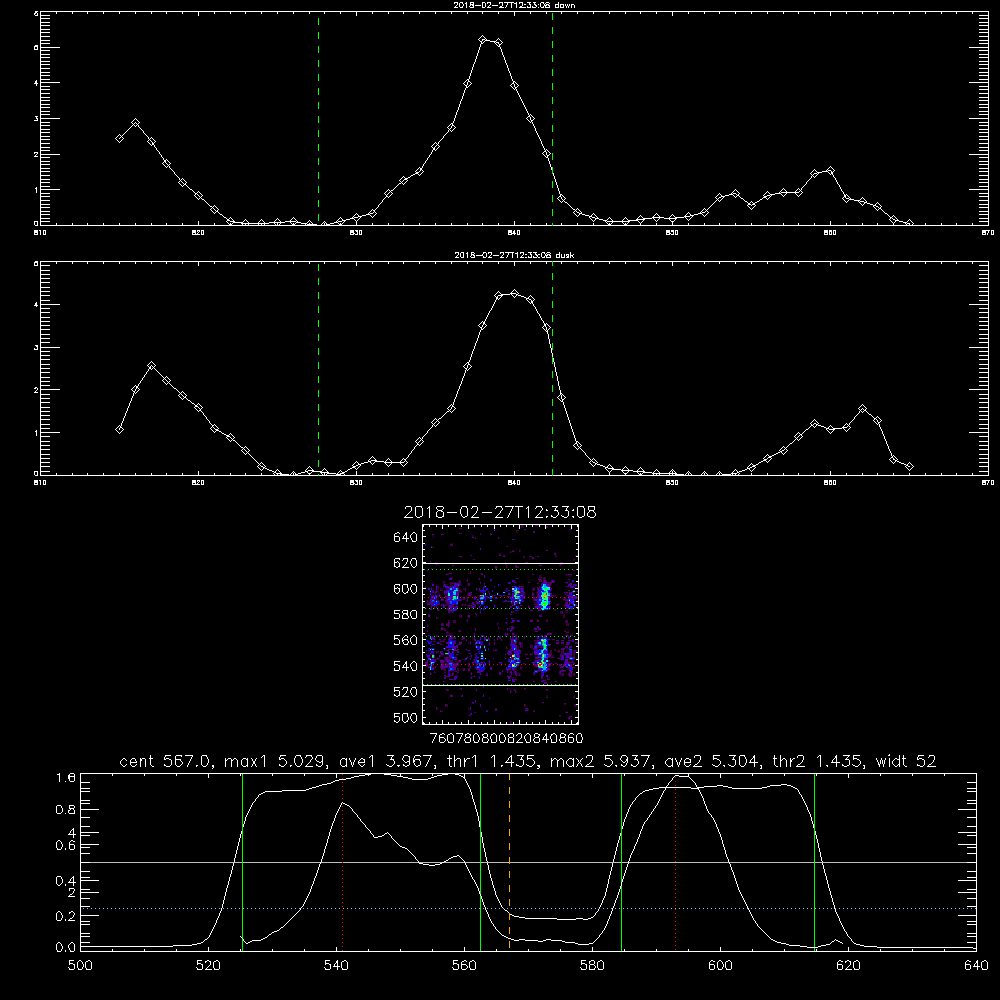Click the "520" label beside the spectrogram image
Image resolution: width=1000 pixels, height=1000 pixels.
tap(405, 691)
